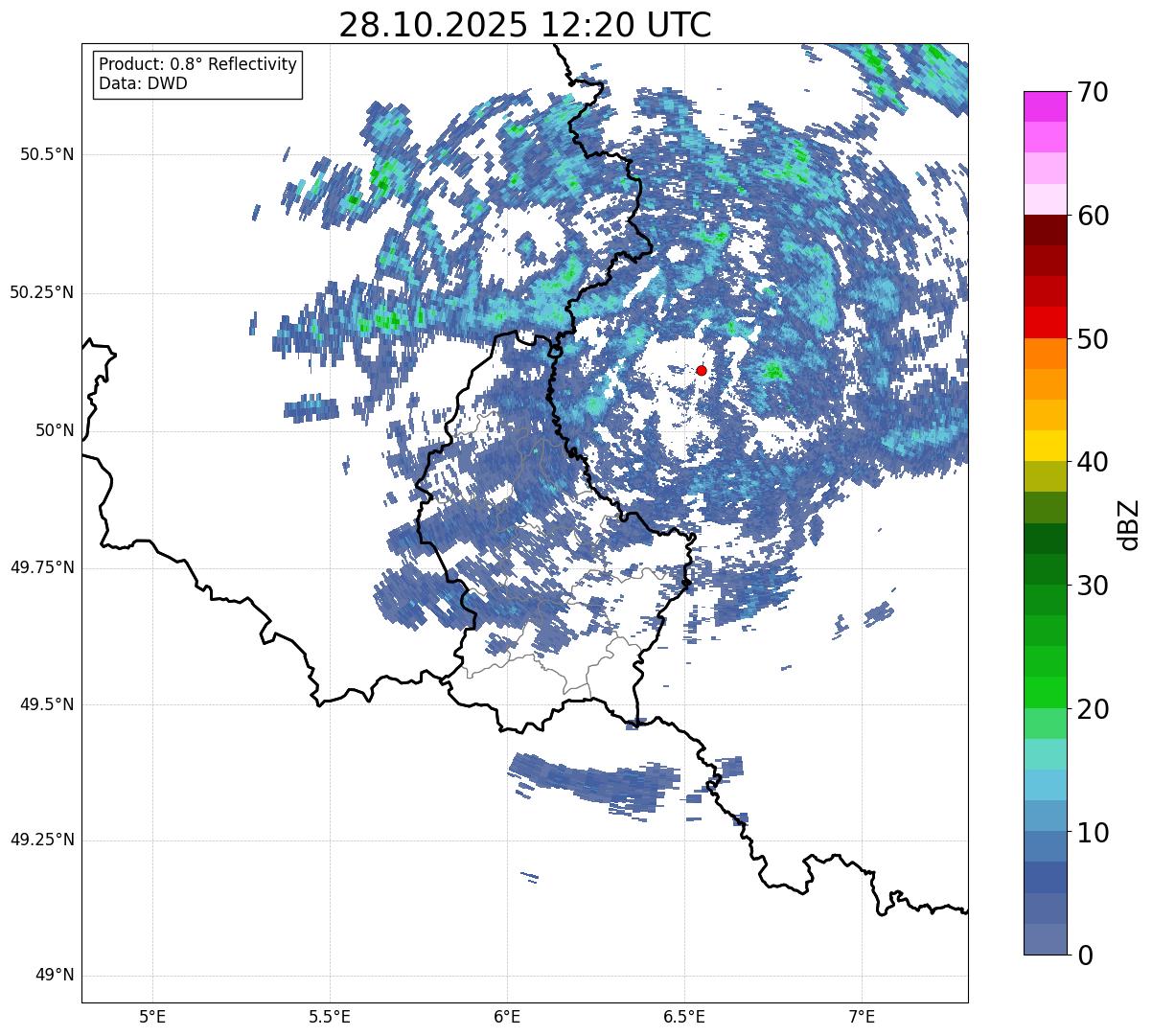Screen dimensions: 1152x1036
Task: Click the longitude label 6.5°E
Action: pyautogui.click(x=684, y=1016)
